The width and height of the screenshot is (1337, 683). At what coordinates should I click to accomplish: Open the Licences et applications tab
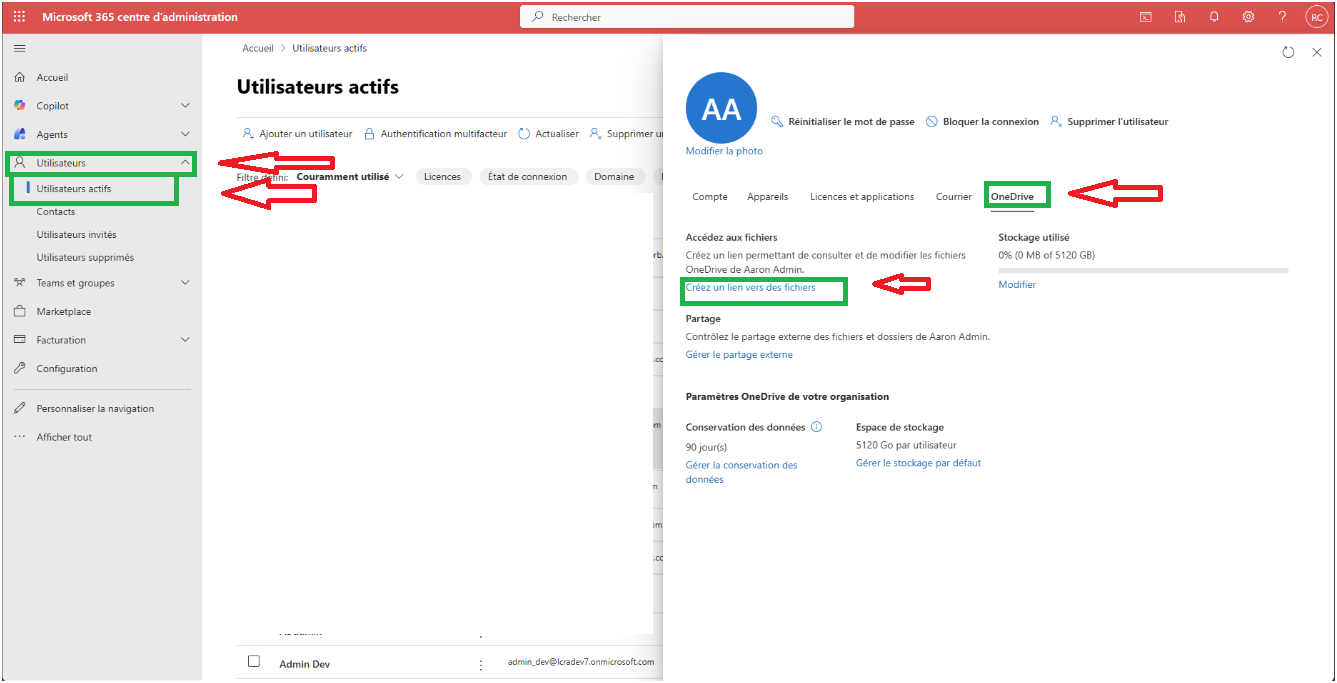click(x=862, y=197)
